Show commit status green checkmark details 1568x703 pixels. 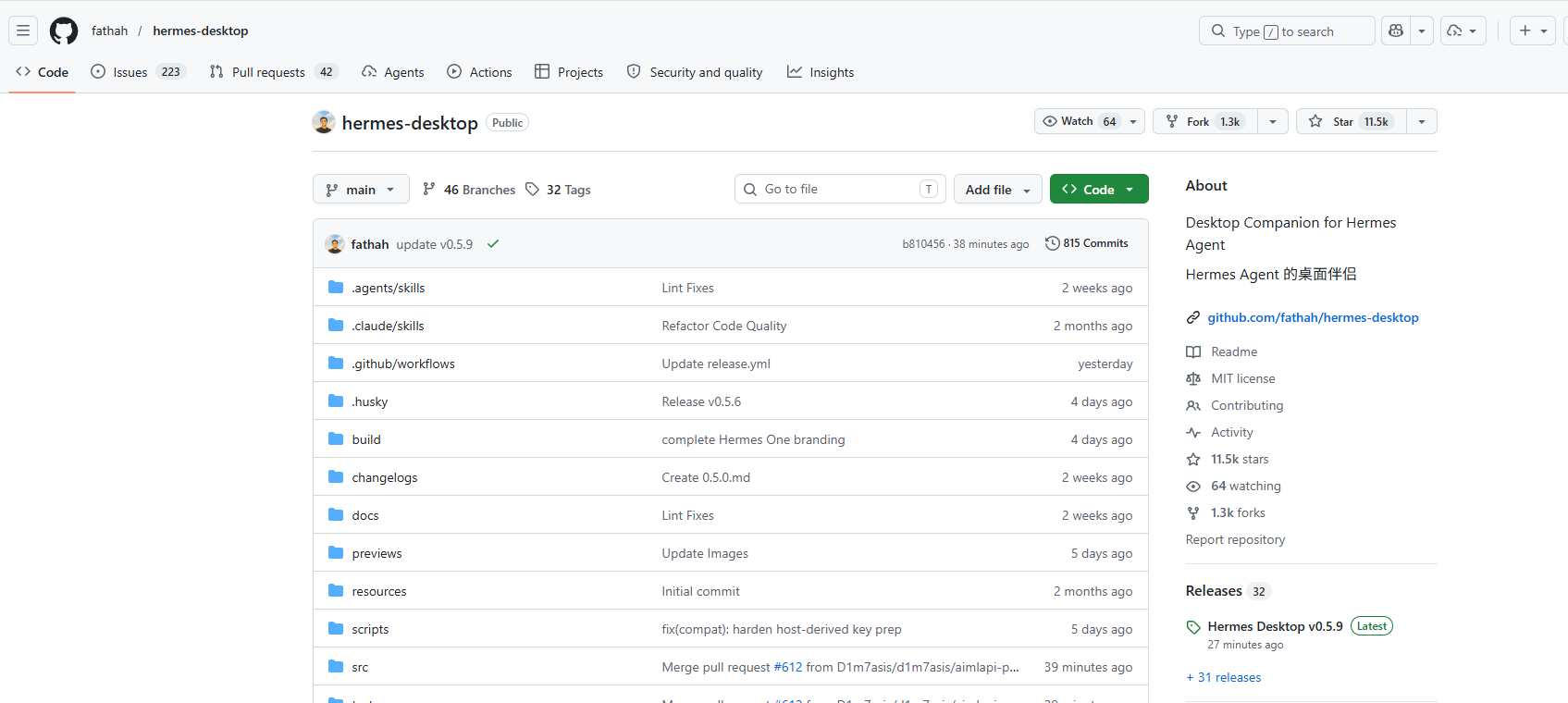493,244
